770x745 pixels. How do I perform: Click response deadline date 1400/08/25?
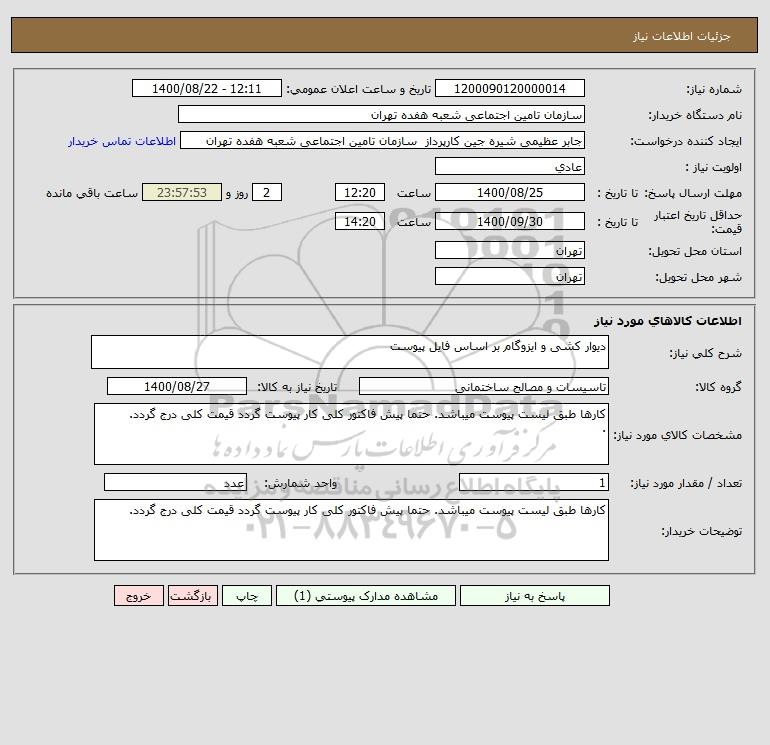[510, 193]
